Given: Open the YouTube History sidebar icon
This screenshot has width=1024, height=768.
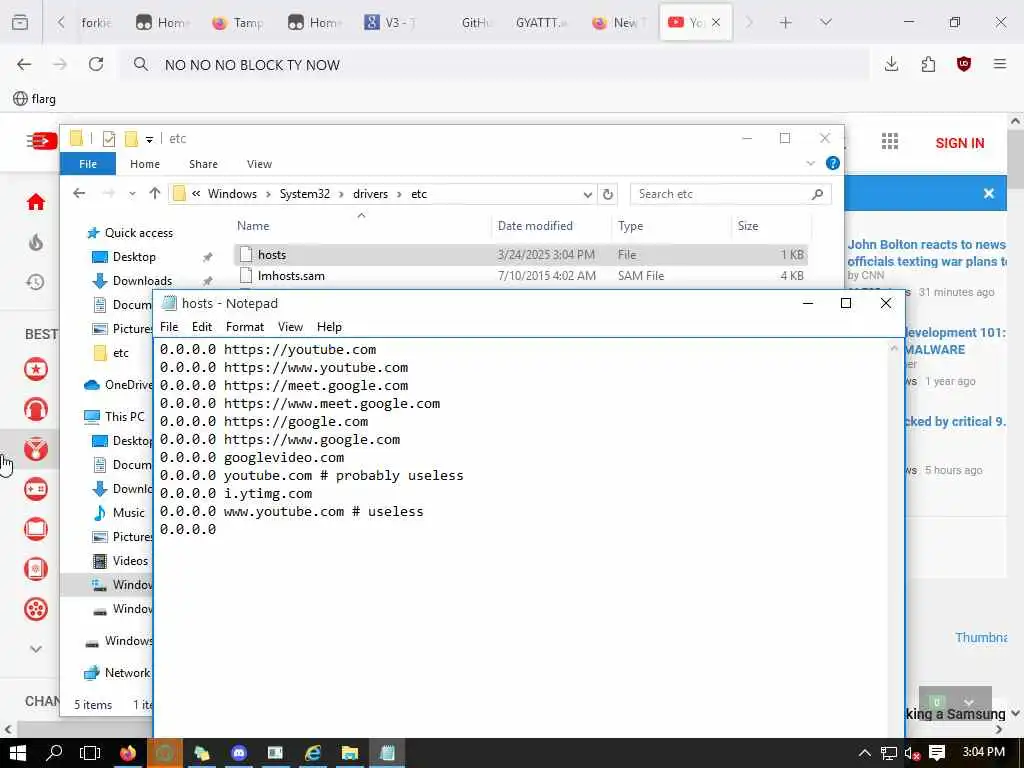Looking at the screenshot, I should pyautogui.click(x=36, y=282).
